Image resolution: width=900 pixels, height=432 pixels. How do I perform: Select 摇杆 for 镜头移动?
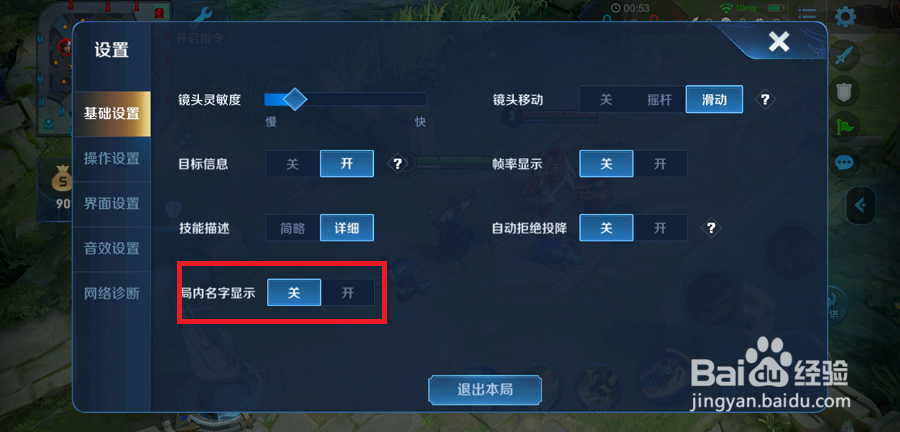[x=660, y=99]
